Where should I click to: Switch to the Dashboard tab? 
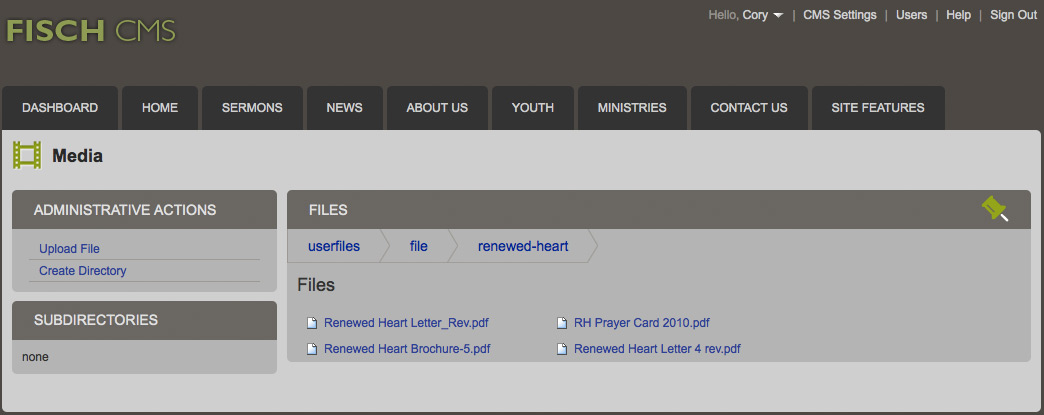[60, 108]
